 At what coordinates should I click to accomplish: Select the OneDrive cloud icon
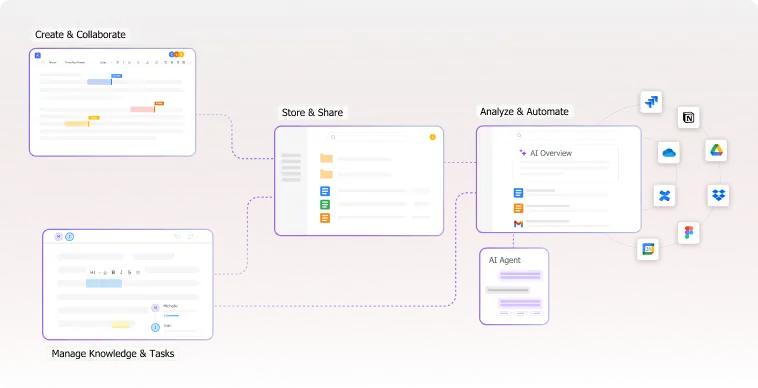point(669,153)
